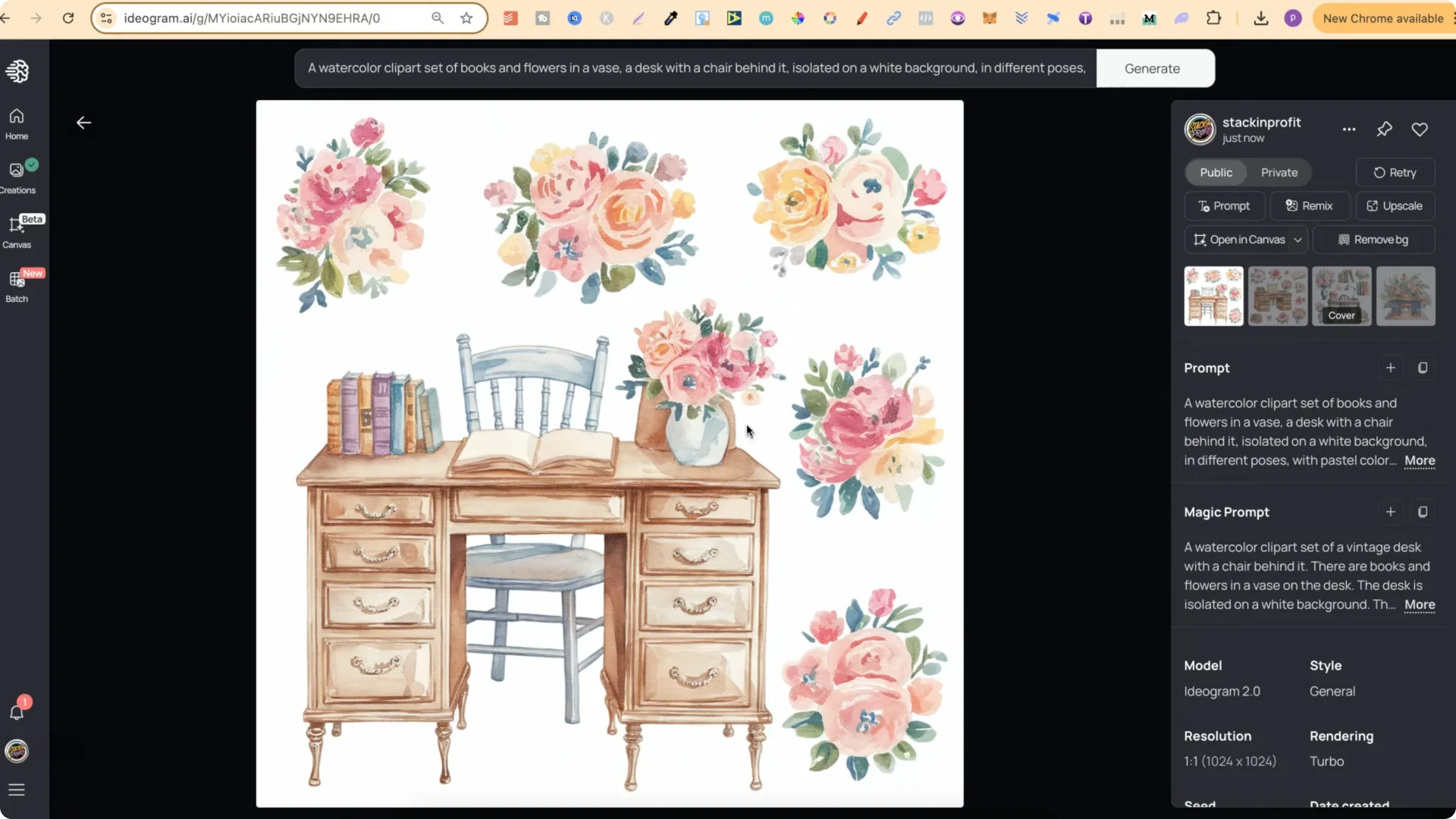This screenshot has height=819, width=1456.
Task: Open the three-dot options menu
Action: click(1348, 129)
